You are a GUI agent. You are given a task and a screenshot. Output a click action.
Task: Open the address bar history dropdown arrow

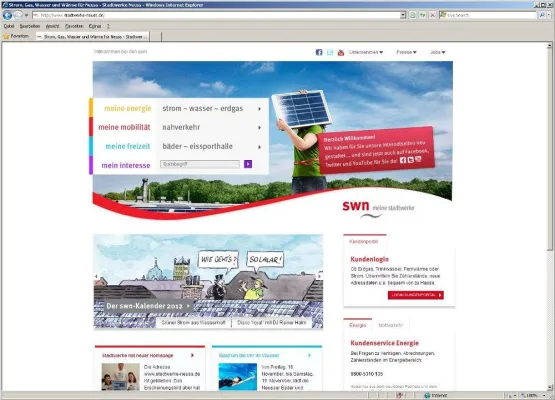click(x=403, y=15)
